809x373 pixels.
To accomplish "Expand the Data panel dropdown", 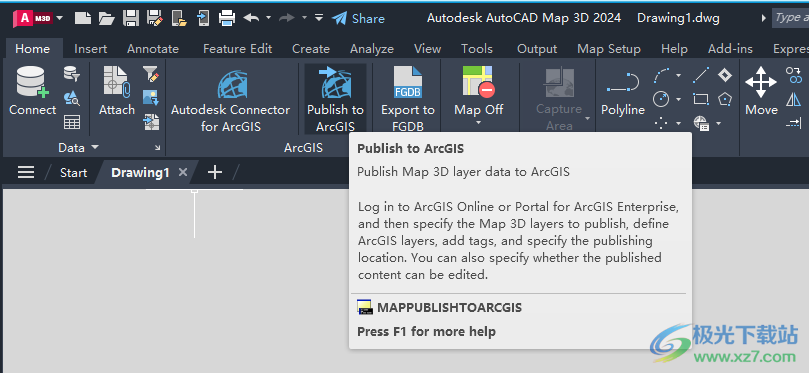I will (x=78, y=148).
